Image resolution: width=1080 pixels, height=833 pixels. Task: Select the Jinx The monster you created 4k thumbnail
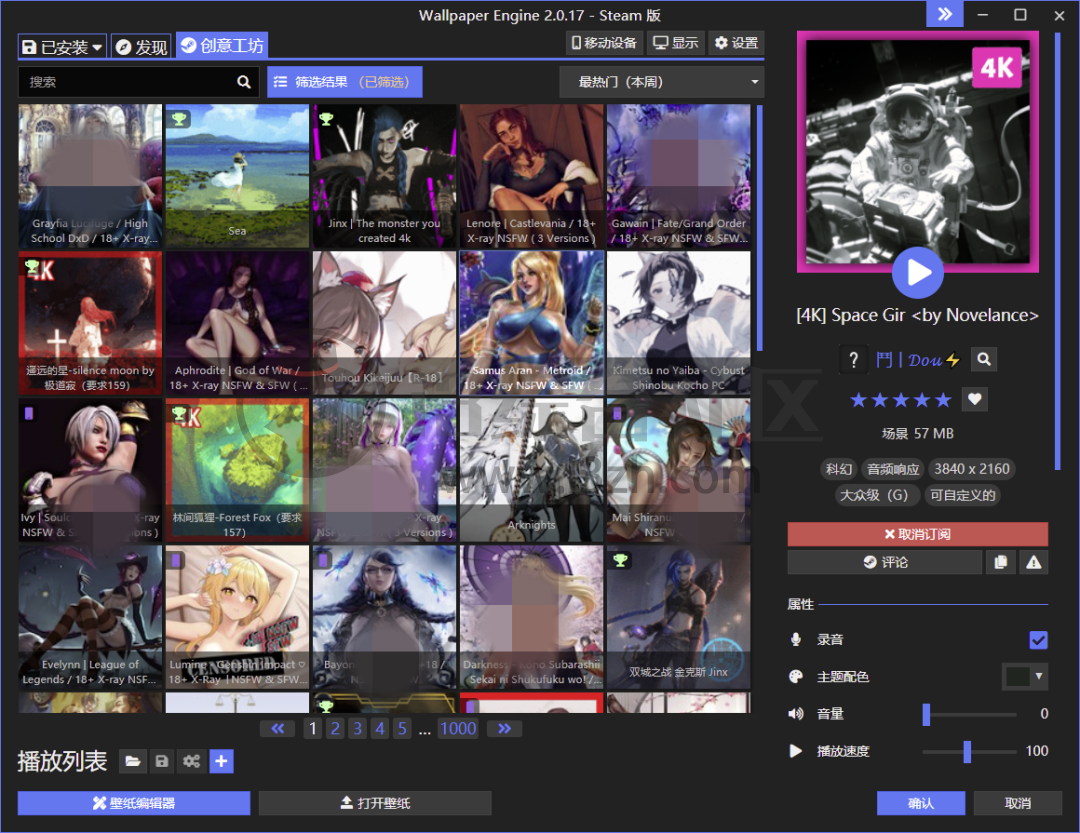click(x=384, y=176)
